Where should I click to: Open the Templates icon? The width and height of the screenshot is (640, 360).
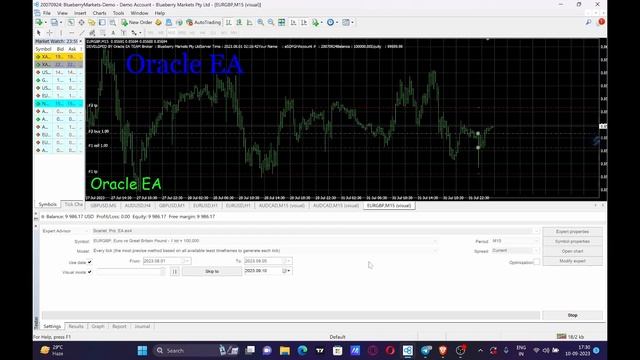point(346,22)
